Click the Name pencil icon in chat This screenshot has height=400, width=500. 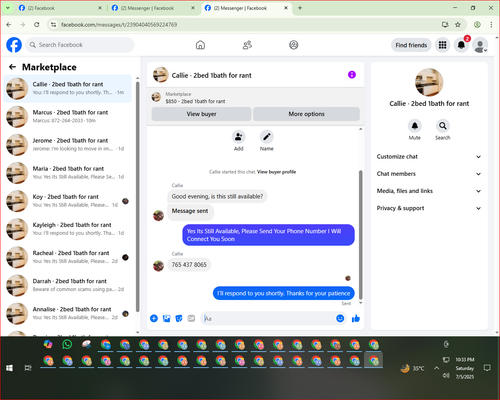pos(267,137)
